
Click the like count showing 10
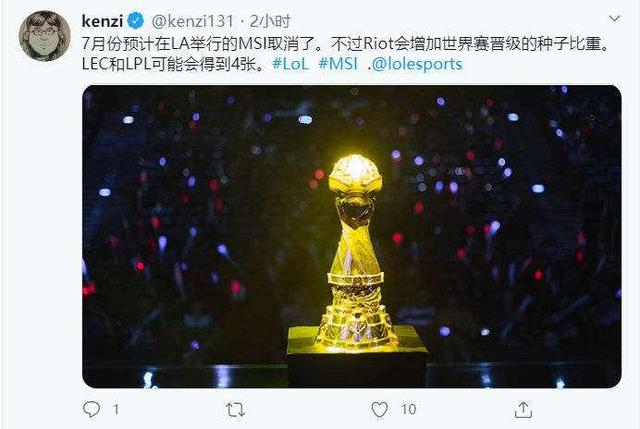(x=408, y=409)
